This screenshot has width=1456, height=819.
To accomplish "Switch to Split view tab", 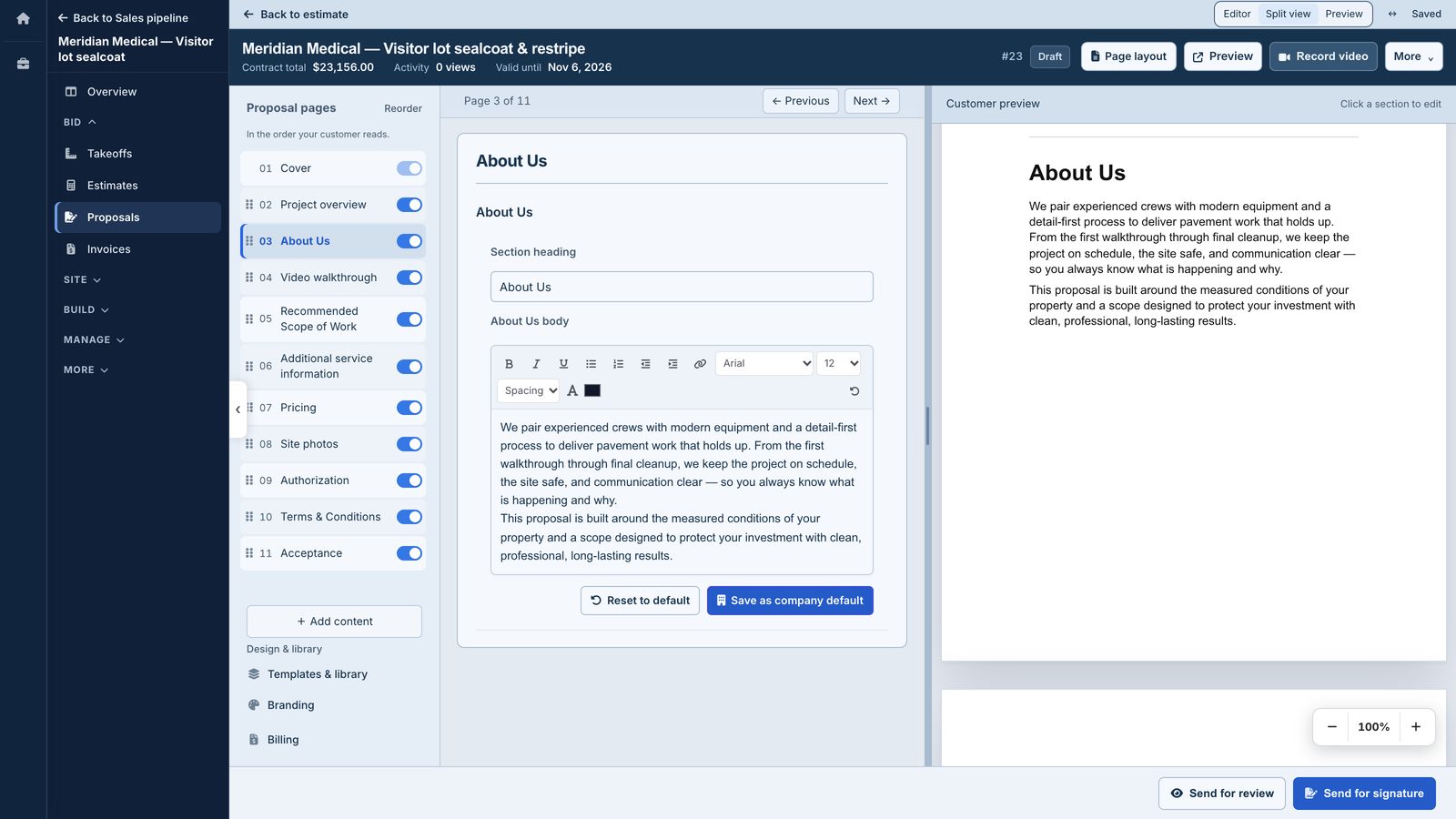I will (x=1288, y=14).
